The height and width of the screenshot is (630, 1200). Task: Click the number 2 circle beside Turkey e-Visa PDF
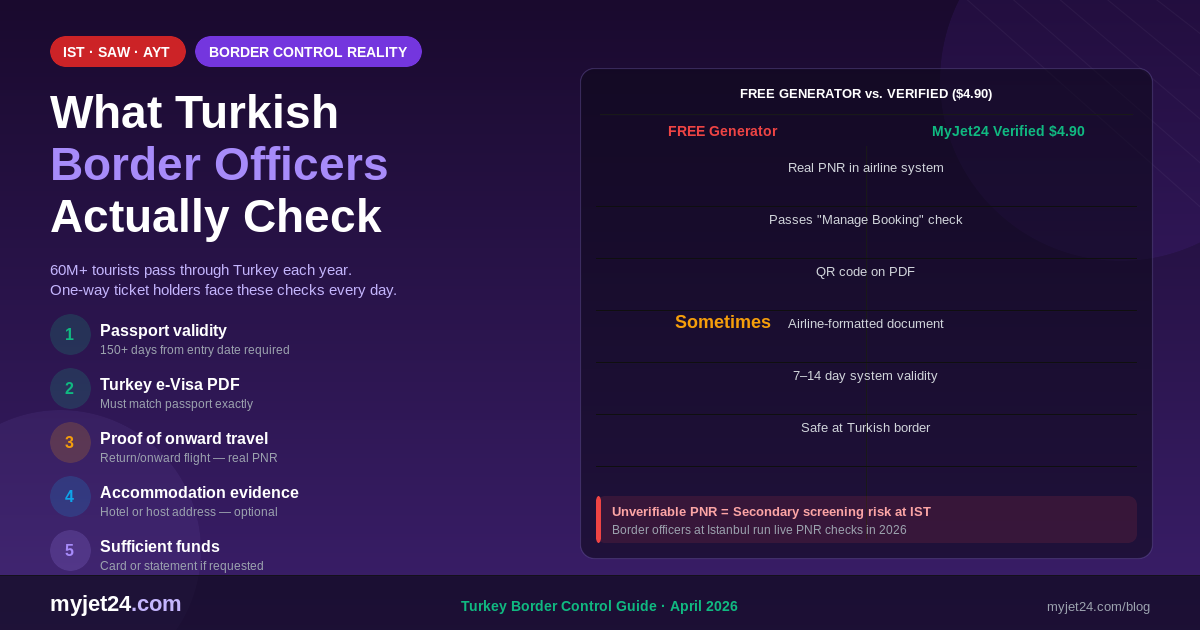coord(70,389)
